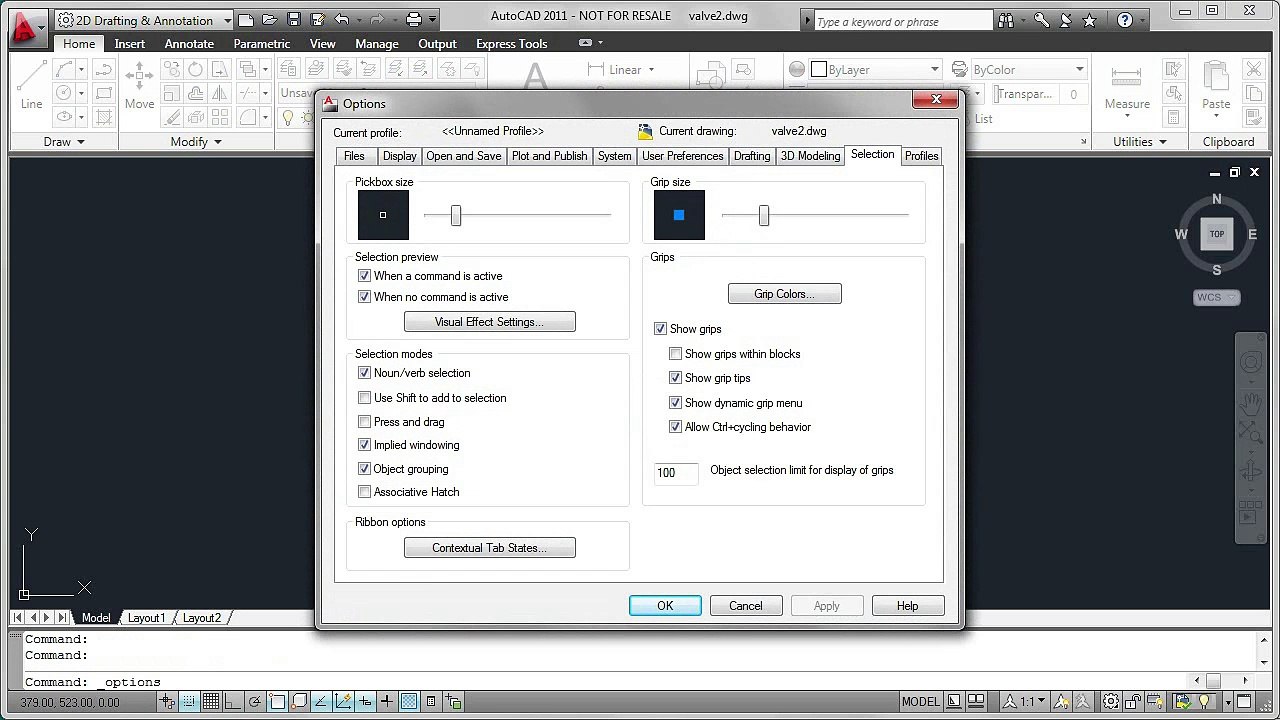Toggle Dynamic Input in the status bar
Viewport: 1280px width, 720px height.
pos(365,702)
